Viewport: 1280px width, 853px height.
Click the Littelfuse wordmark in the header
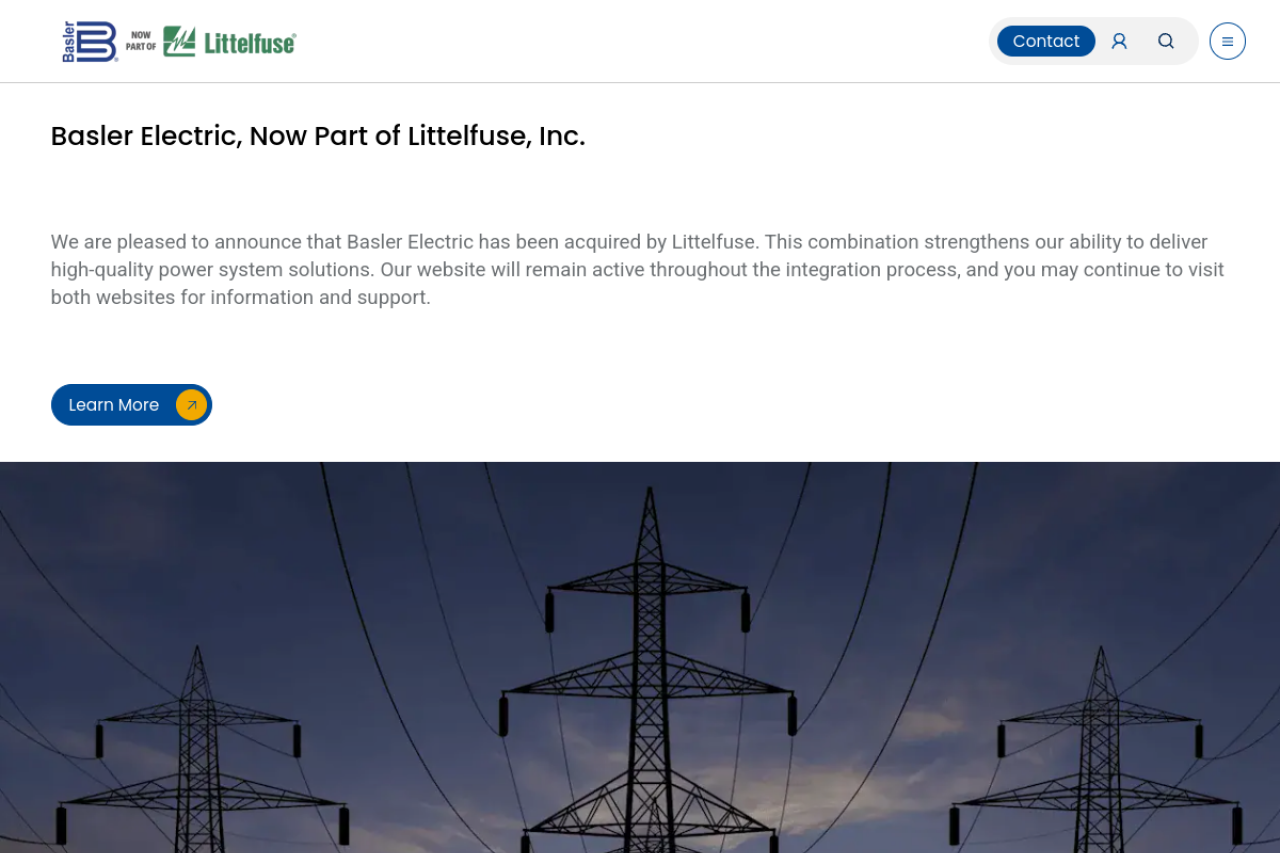coord(250,43)
